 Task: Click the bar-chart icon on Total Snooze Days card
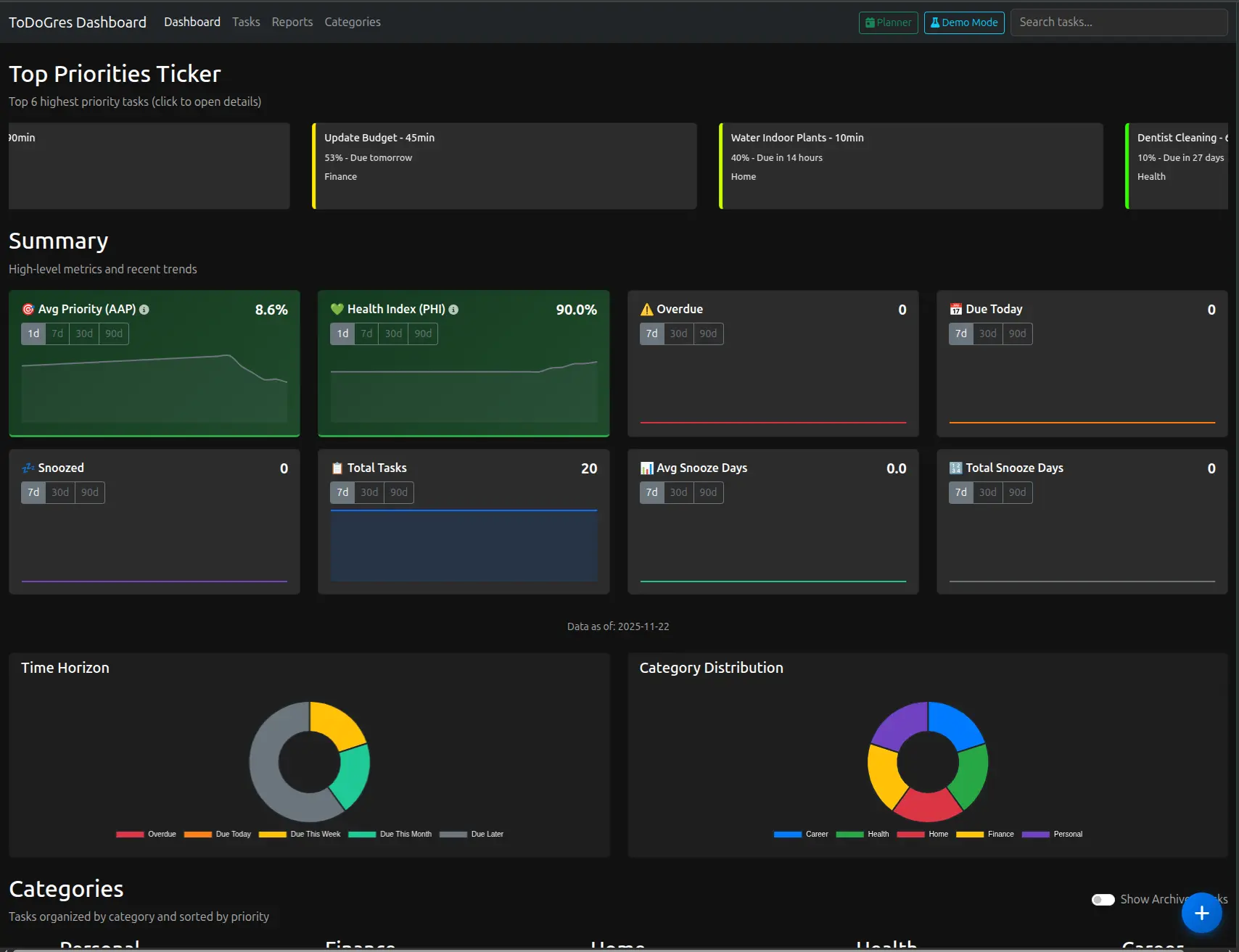pos(956,467)
